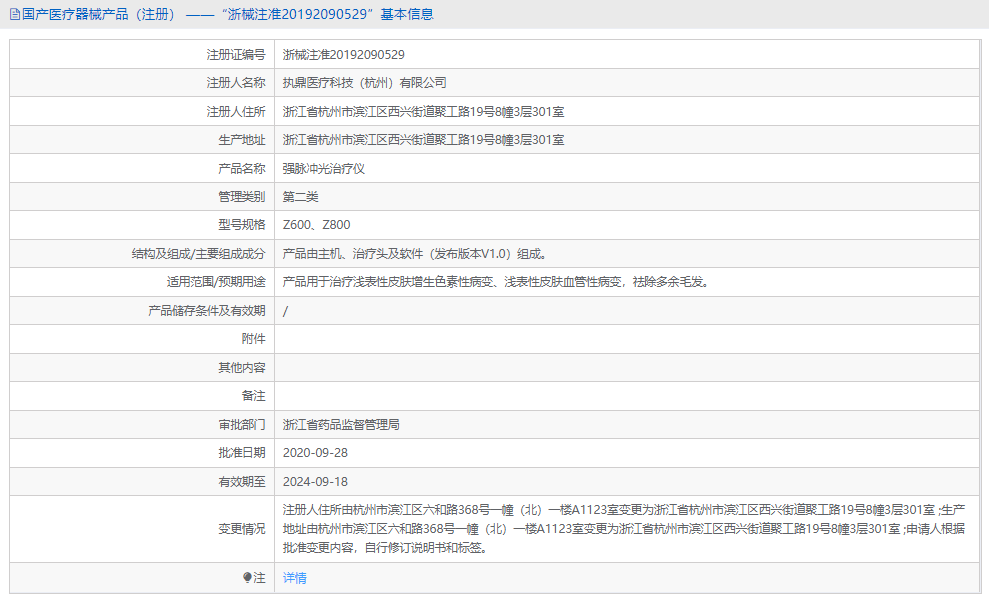Click the 审批部门 label
Viewport: 989px width, 600px height.
coord(242,425)
